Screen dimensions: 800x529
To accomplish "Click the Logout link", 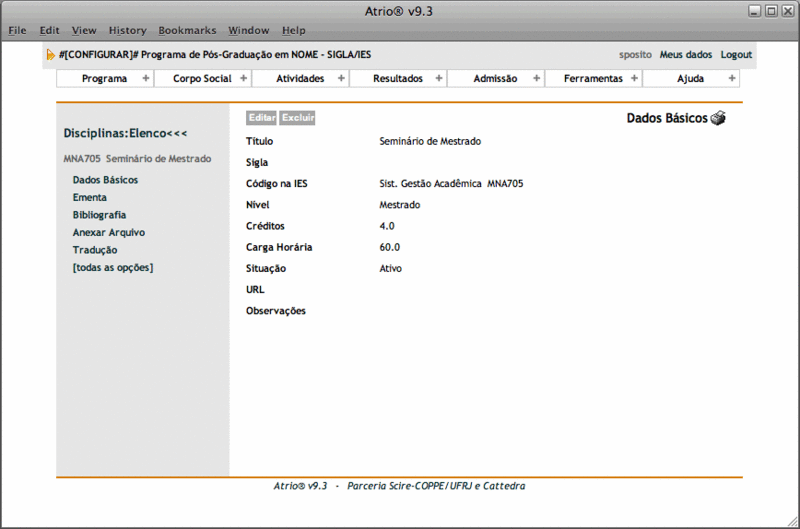I will (x=736, y=55).
